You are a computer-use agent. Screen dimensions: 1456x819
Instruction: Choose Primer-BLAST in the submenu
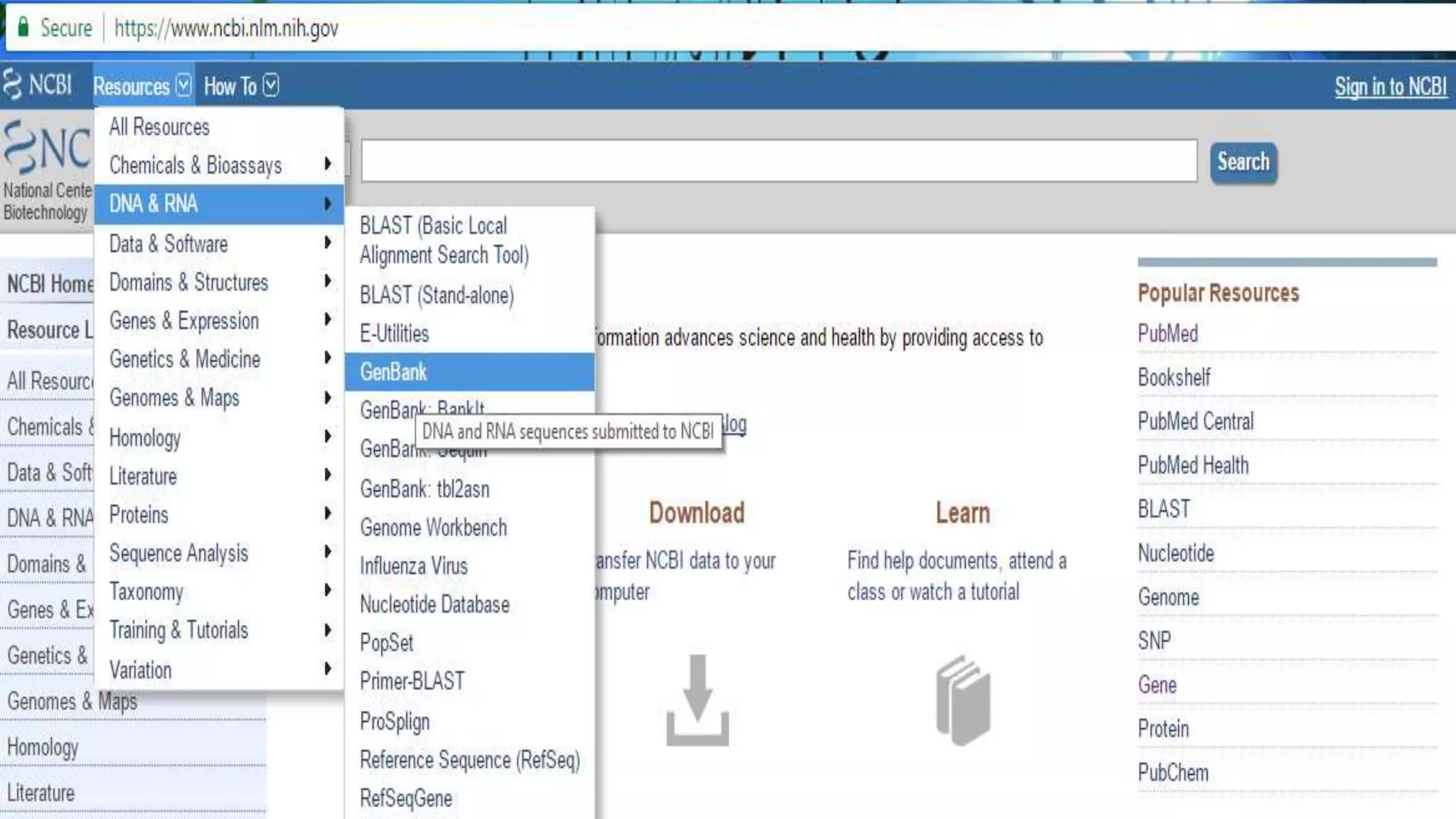412,681
